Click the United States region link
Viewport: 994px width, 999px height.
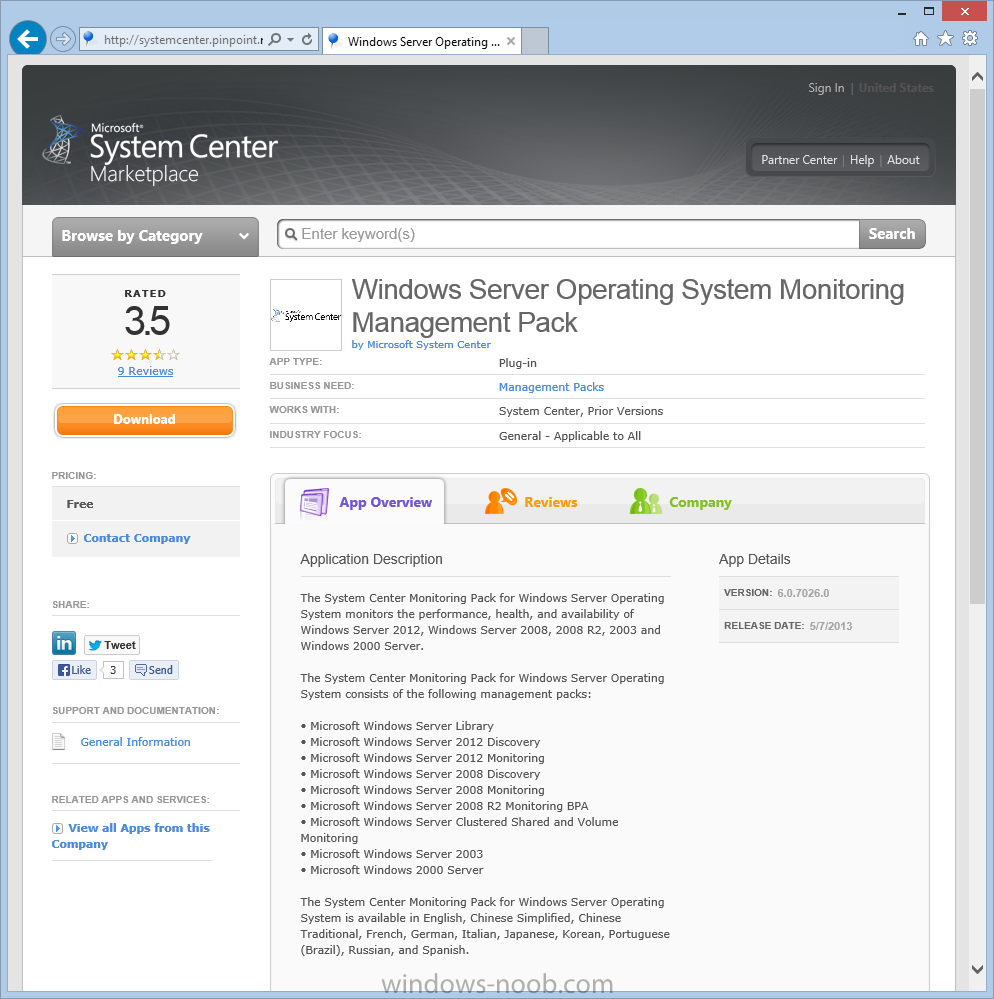896,88
